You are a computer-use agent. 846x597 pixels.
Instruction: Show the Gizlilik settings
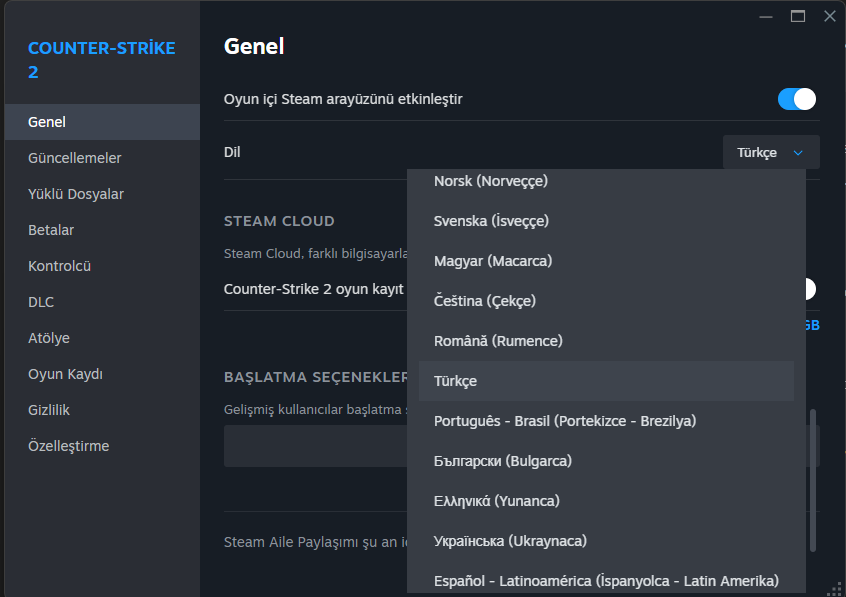pyautogui.click(x=49, y=410)
